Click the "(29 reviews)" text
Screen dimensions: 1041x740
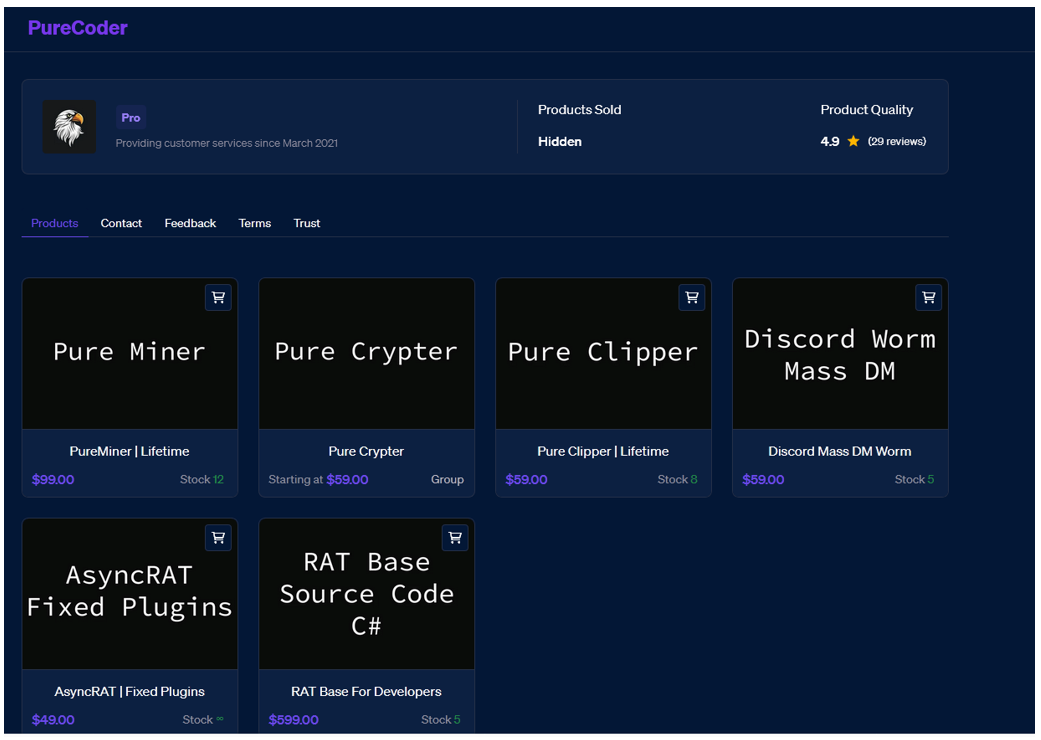897,141
